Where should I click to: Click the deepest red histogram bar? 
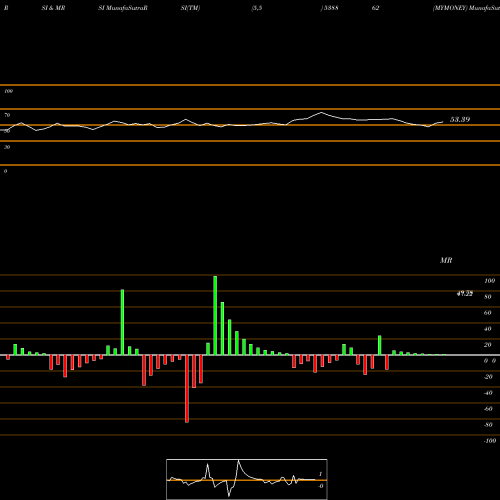187,389
